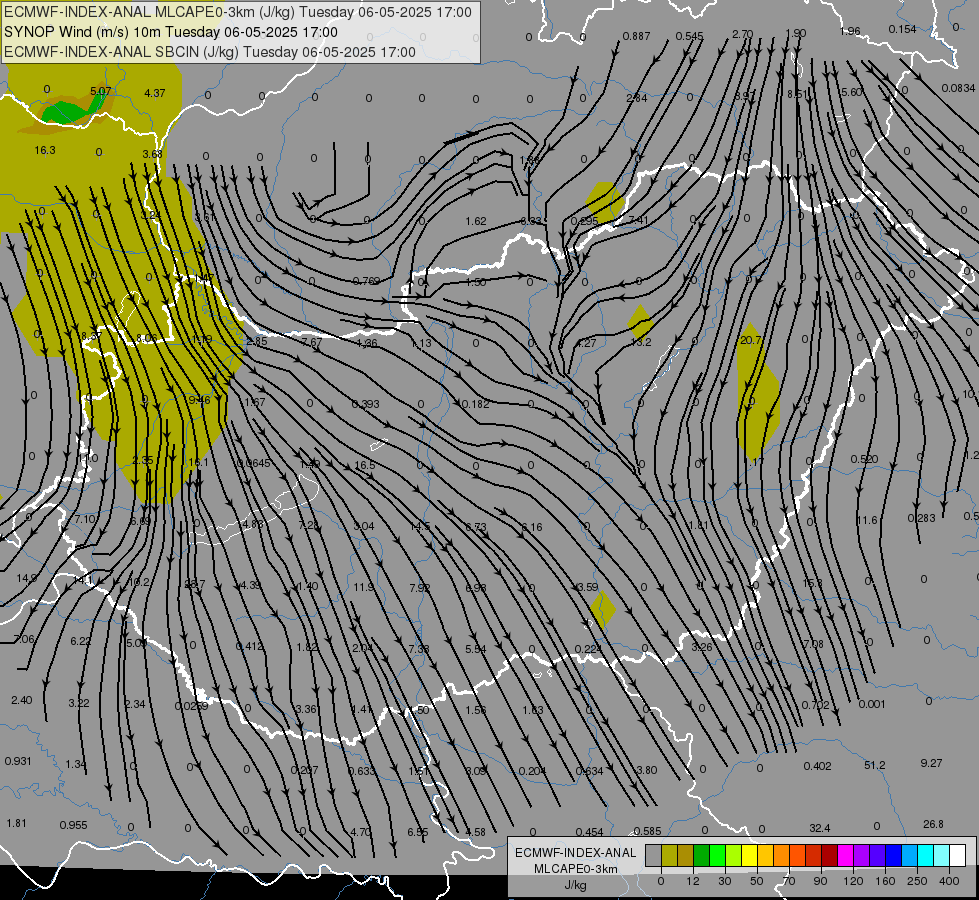Click the map value 32.4
Screen dimensions: 979x900
[x=820, y=828]
